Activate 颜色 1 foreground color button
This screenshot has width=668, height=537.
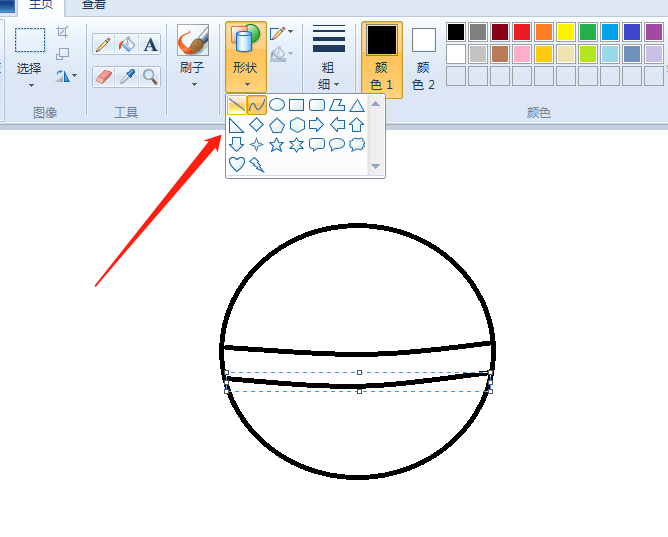(x=382, y=60)
